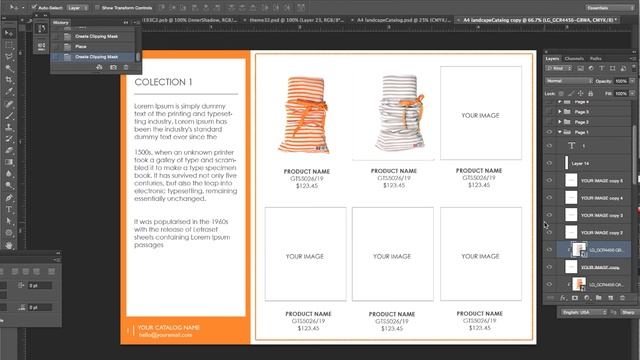Select the Rectangular Marquee tool
Screen dimensions: 640x360
tap(9, 45)
